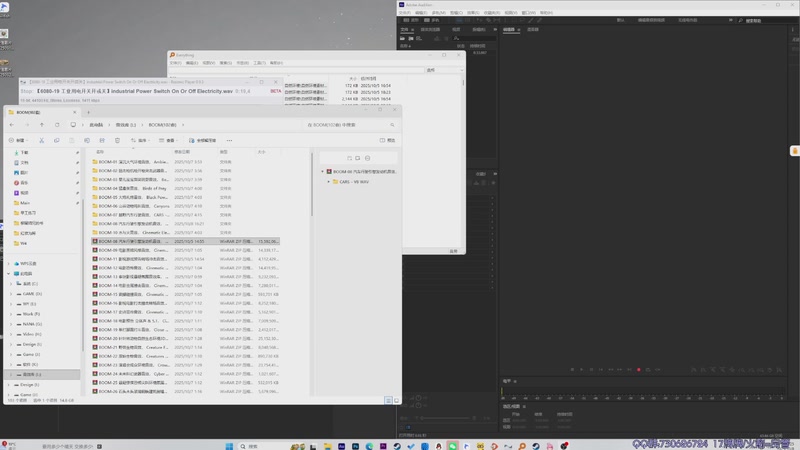800x450 pixels.
Task: Click the Multitrack view button in Audition
Action: [432, 20]
